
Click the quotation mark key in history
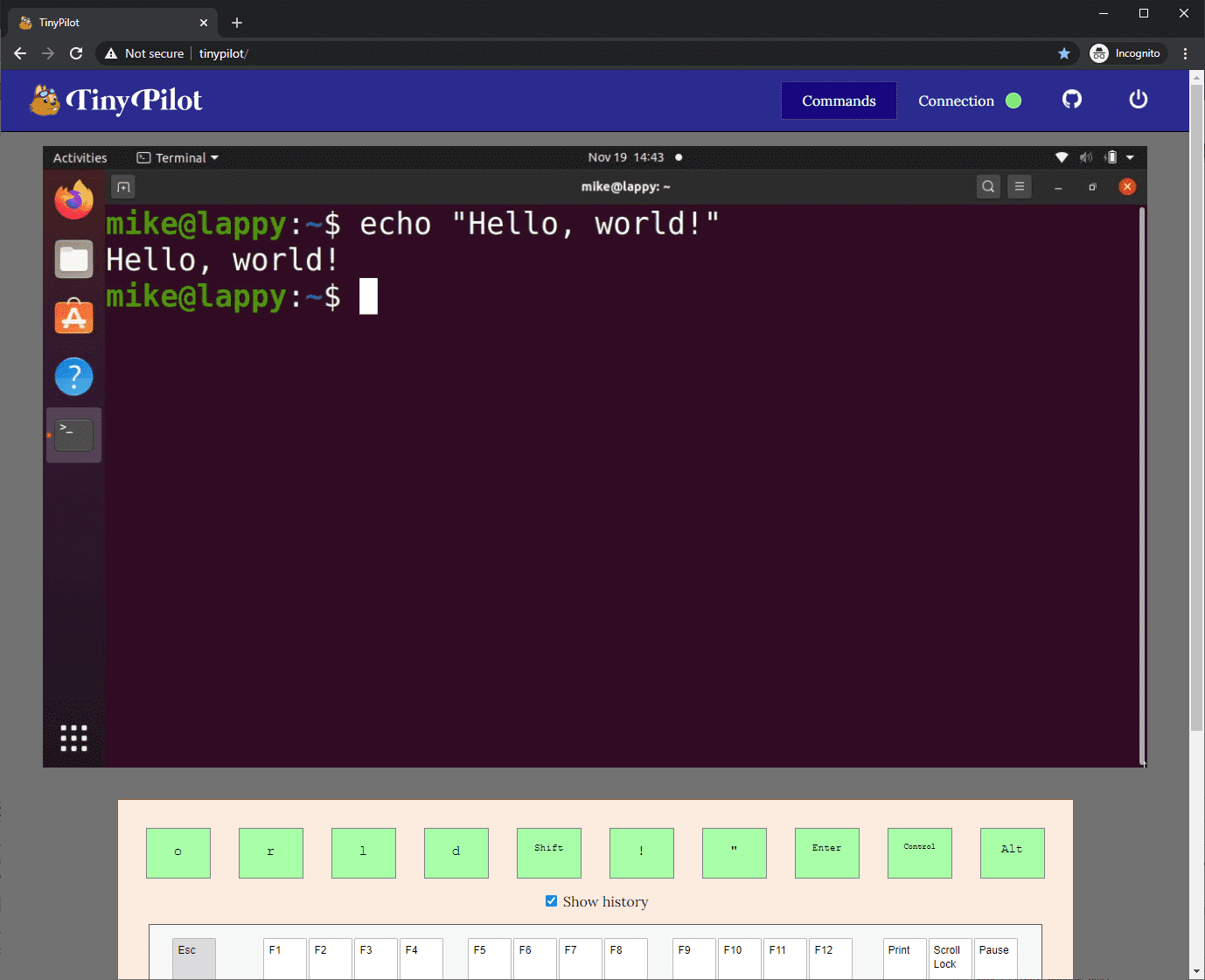coord(735,853)
